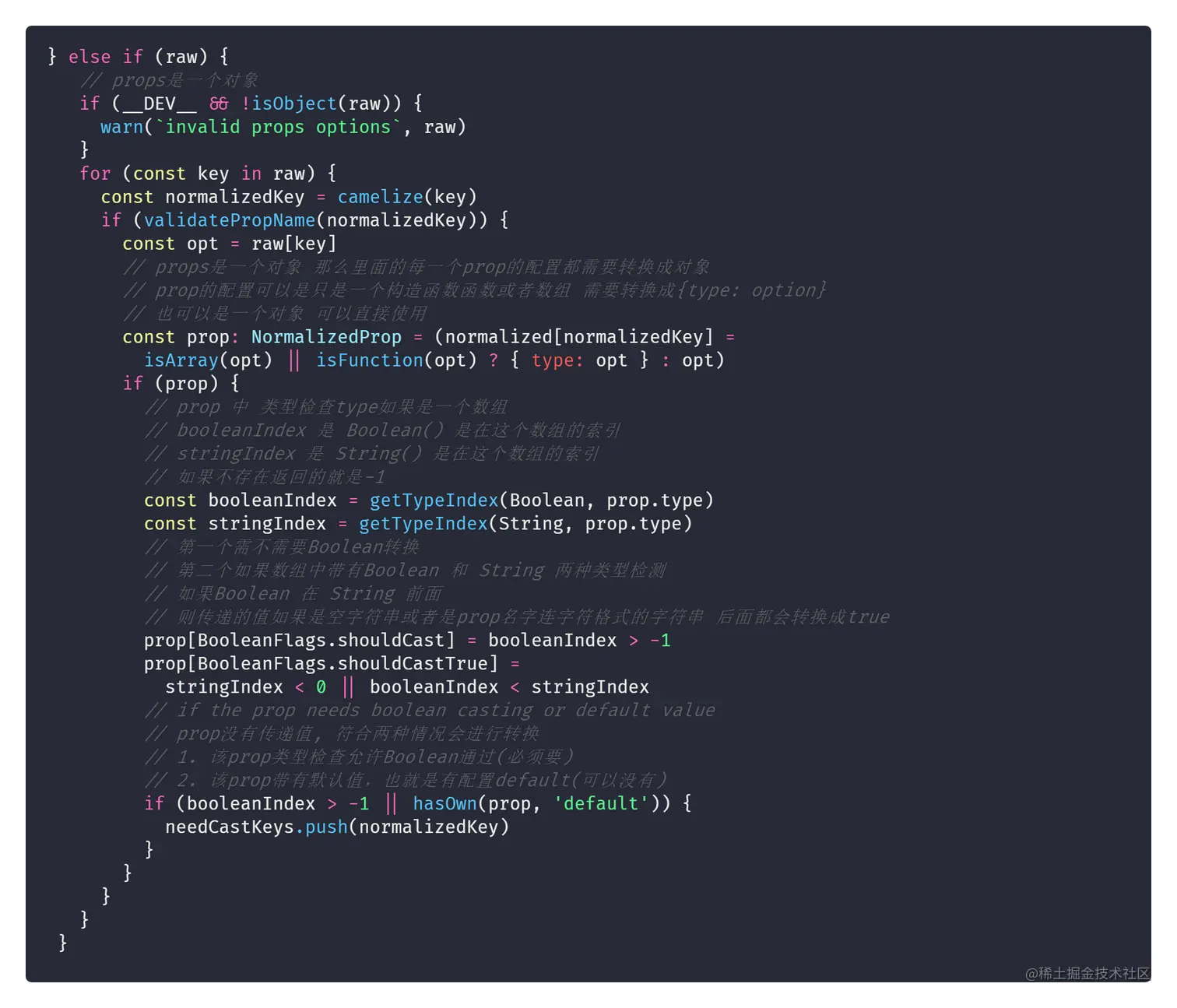Screen dimensions: 1177x1008
Task: Click the __DEV__ identifier
Action: (160, 104)
